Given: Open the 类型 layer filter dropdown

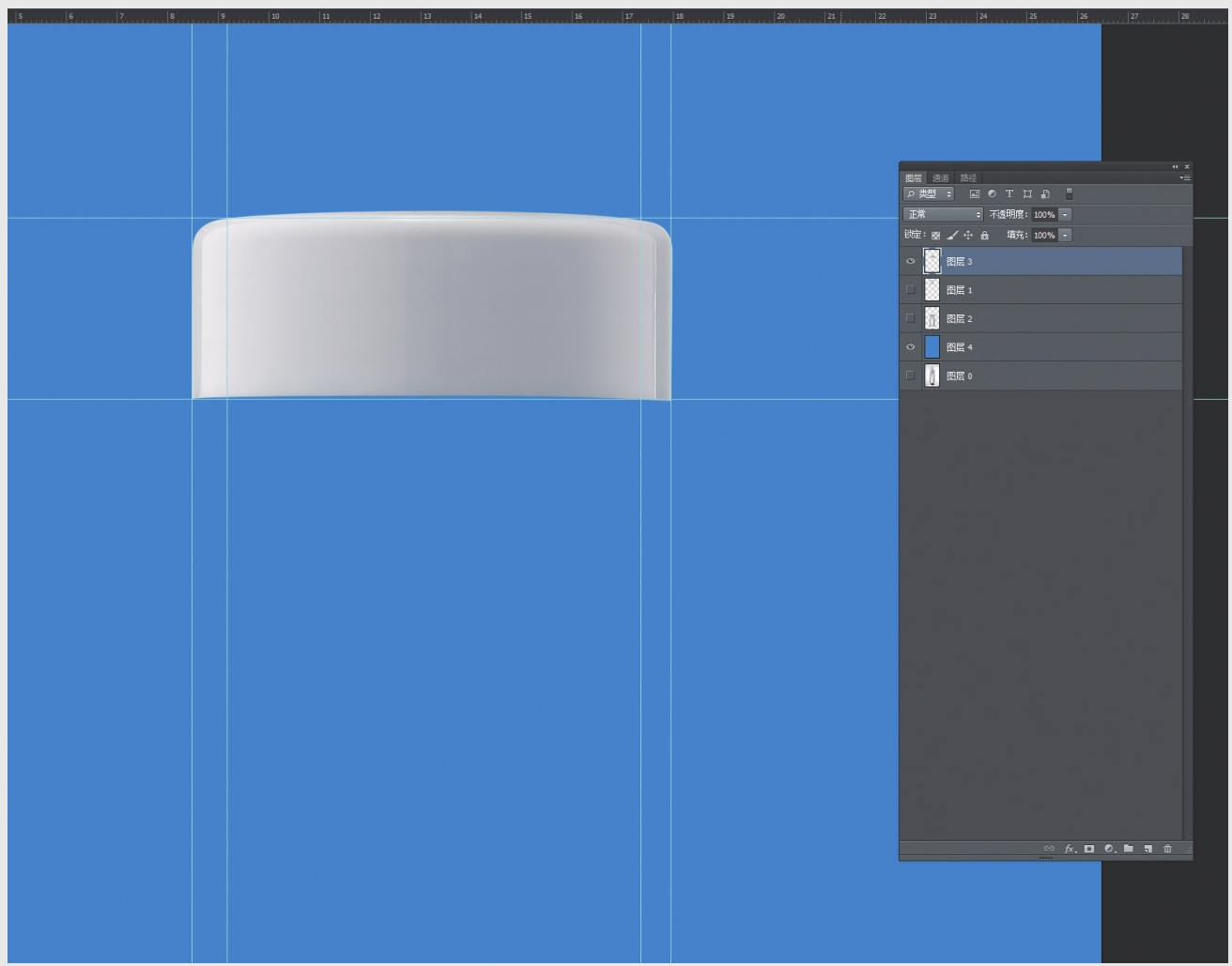Looking at the screenshot, I should tap(929, 194).
